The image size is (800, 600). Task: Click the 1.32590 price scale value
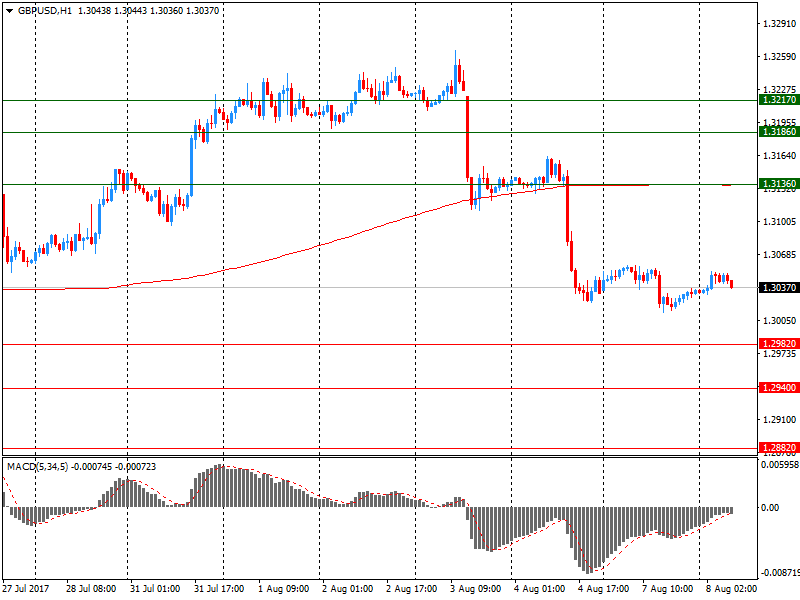pos(779,57)
